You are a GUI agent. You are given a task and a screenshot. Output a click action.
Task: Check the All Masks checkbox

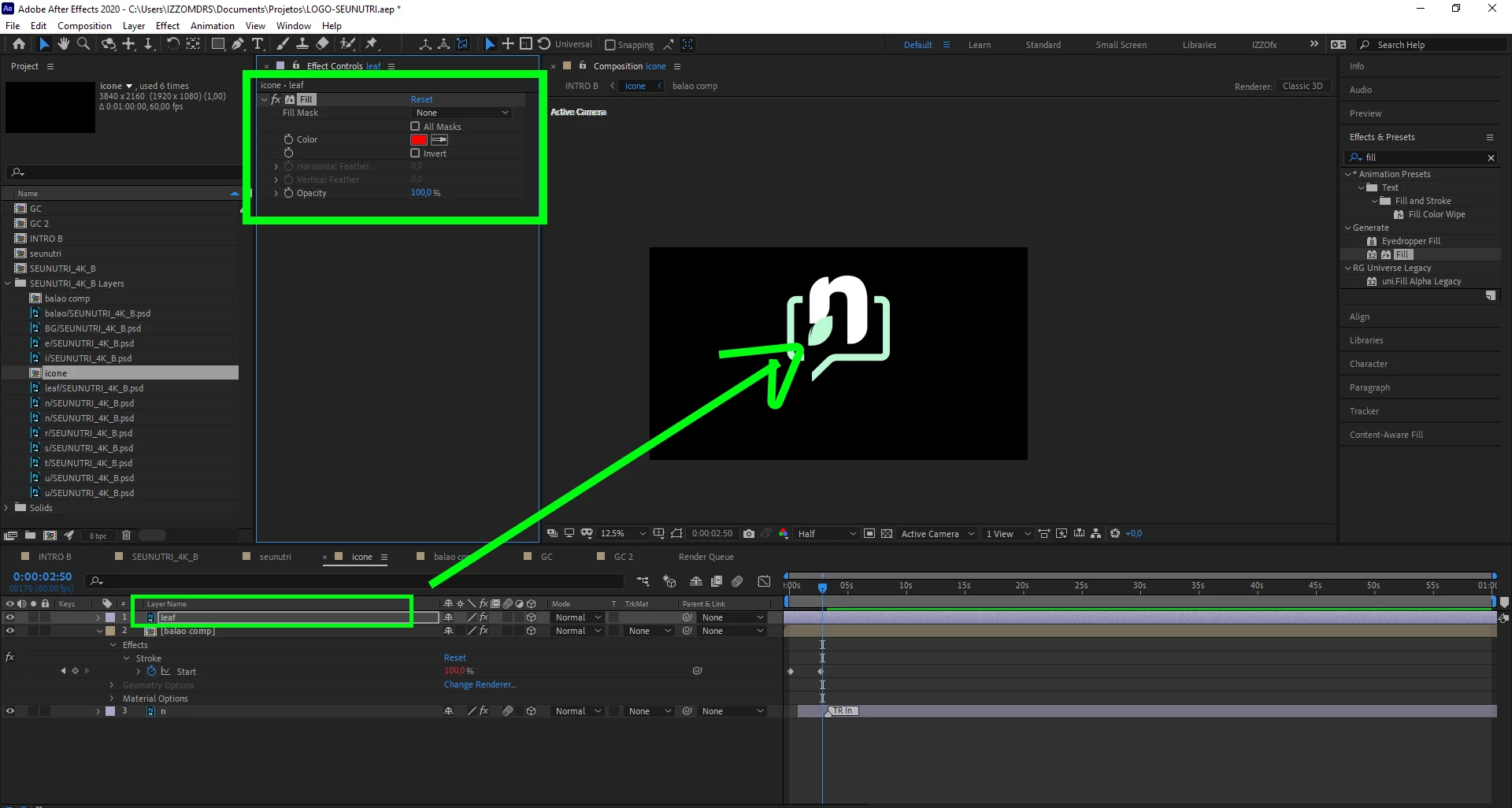tap(415, 126)
